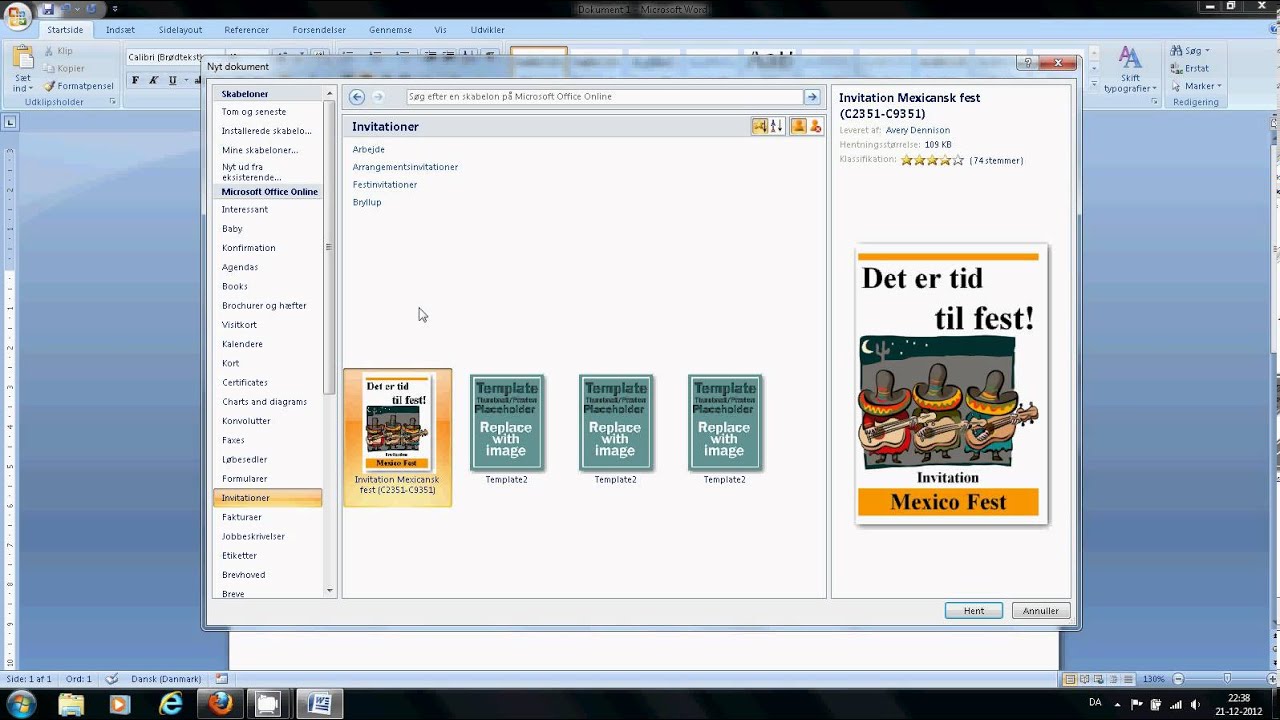Select Invitation Mexicansk fest template thumbnail
The width and height of the screenshot is (1280, 720).
pyautogui.click(x=397, y=437)
